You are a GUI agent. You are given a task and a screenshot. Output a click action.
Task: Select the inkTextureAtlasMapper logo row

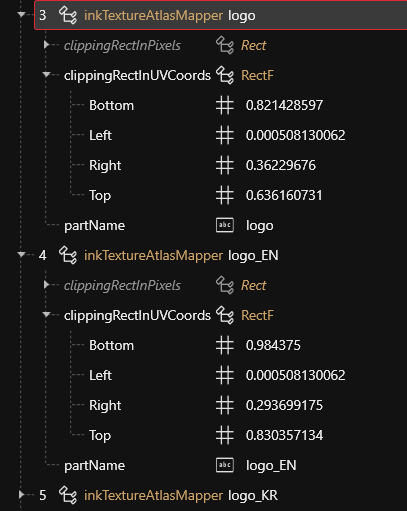click(x=220, y=15)
